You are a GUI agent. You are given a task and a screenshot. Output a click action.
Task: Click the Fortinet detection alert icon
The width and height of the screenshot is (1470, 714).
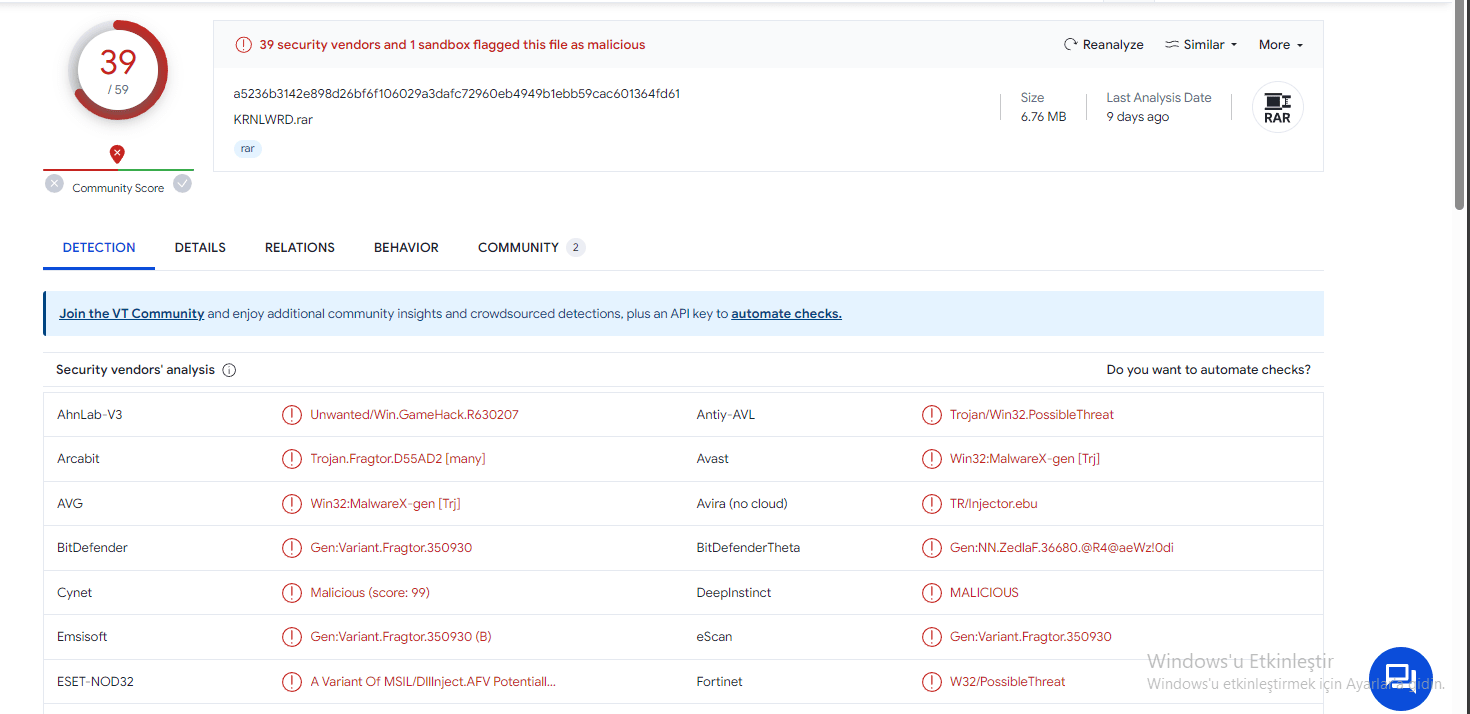[x=931, y=682]
